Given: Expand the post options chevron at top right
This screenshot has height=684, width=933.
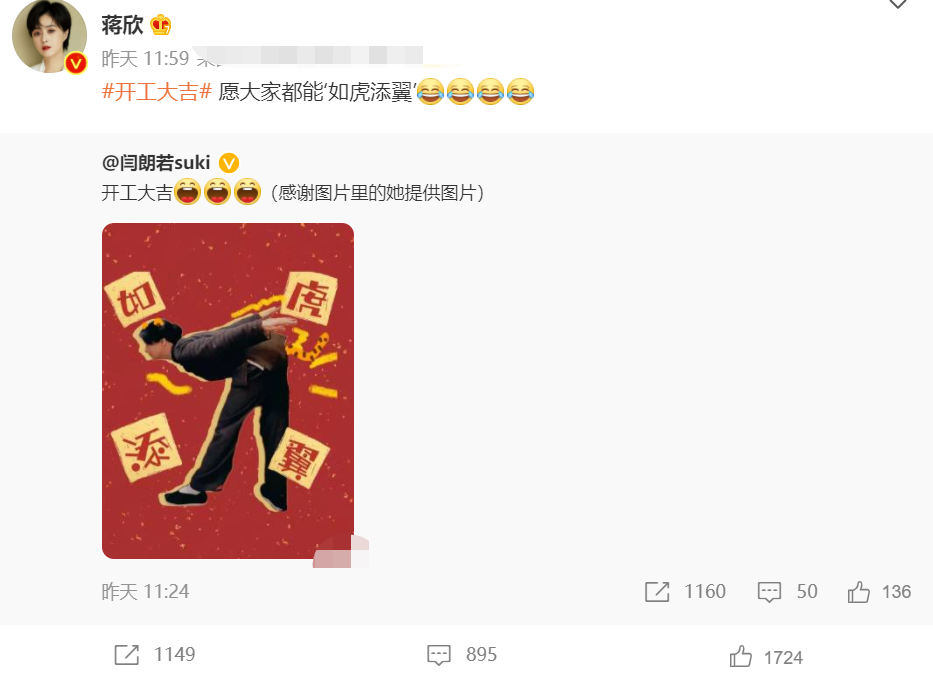Looking at the screenshot, I should [x=897, y=4].
